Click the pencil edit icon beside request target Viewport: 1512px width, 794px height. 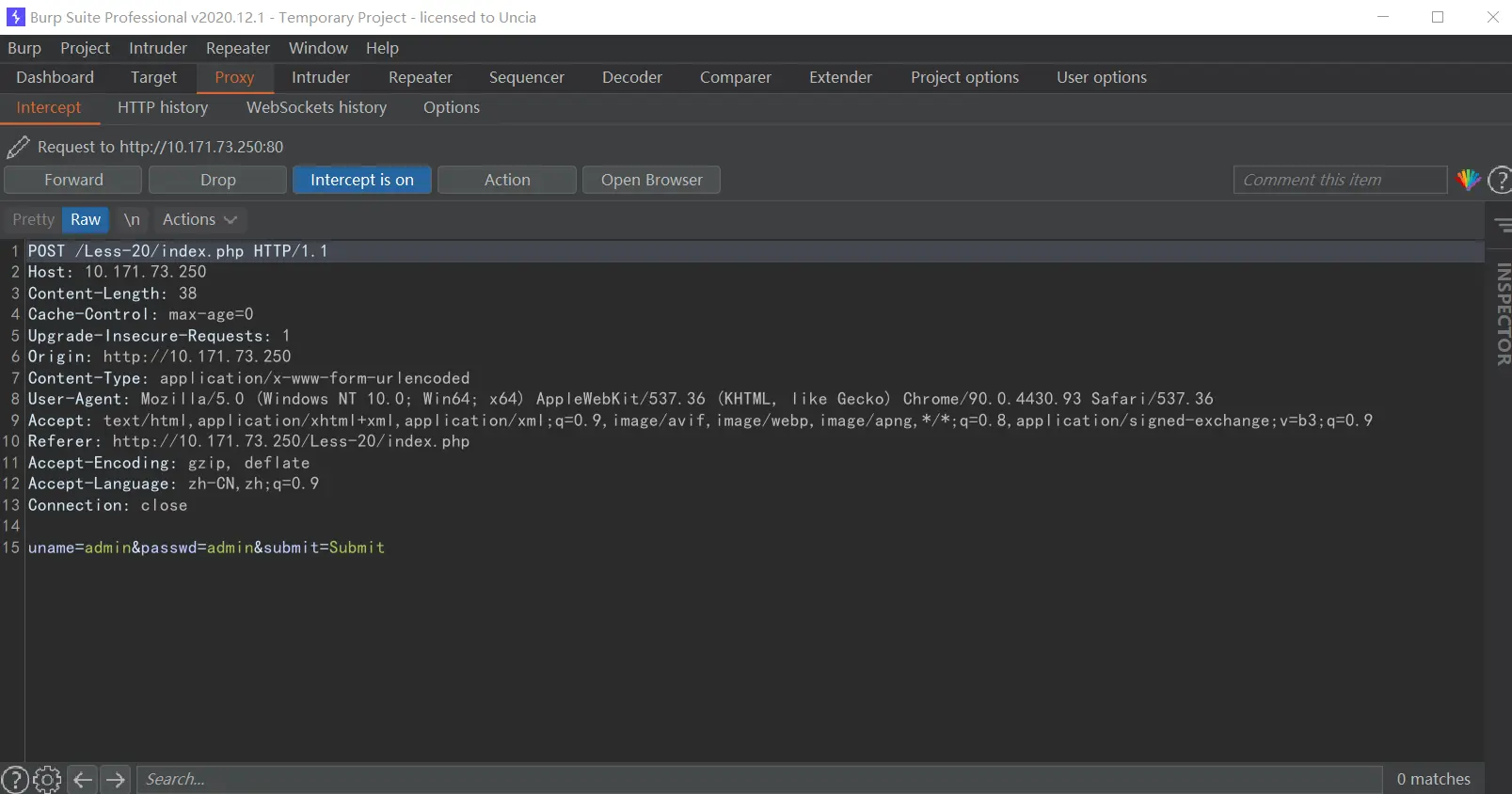tap(18, 147)
